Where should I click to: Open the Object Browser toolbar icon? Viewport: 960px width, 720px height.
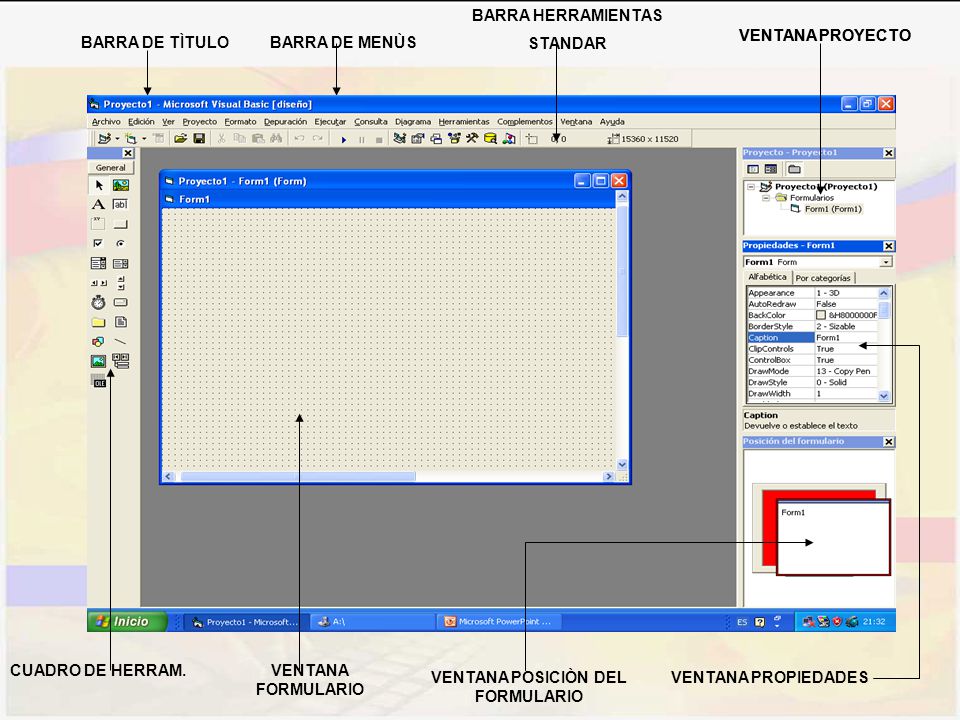coord(454,139)
